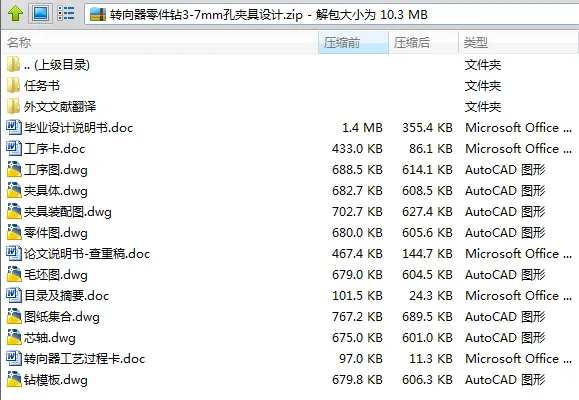Select the .. (上级目录) entry name
The height and width of the screenshot is (400, 579).
point(57,65)
